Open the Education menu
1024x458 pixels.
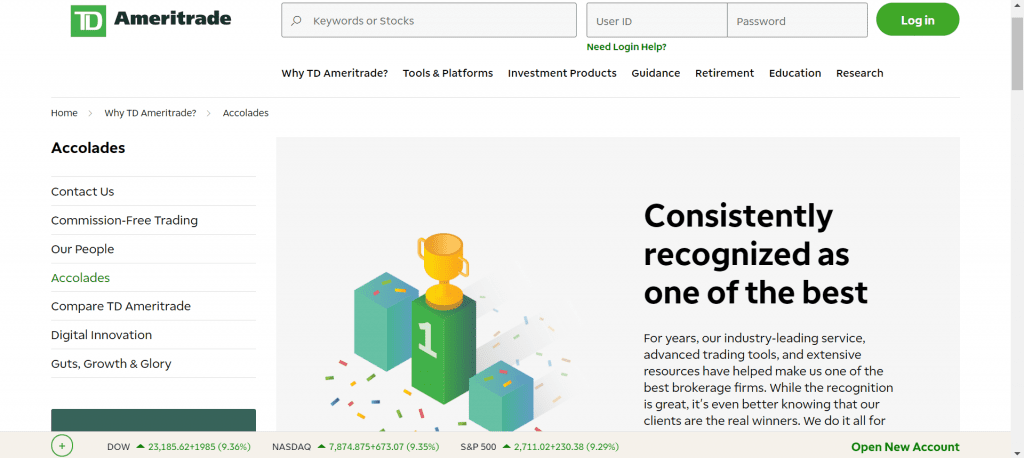tap(795, 73)
